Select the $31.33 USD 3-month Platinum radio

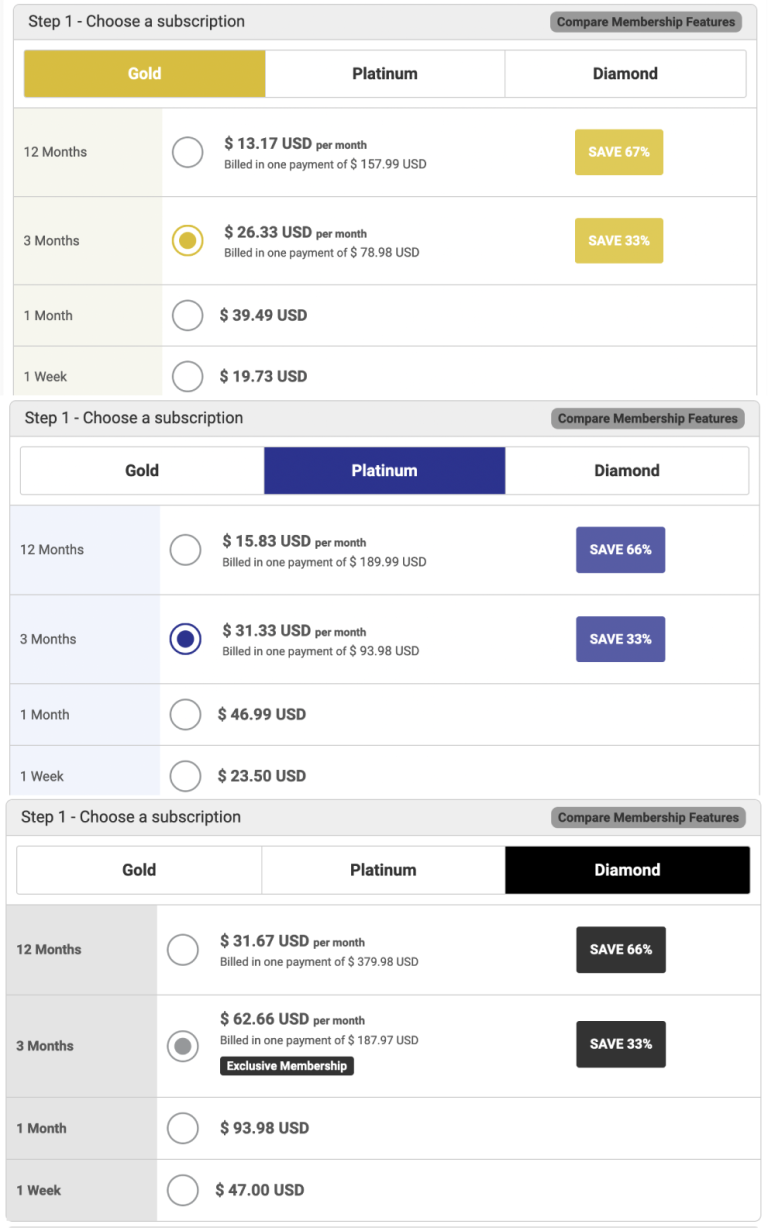tap(186, 639)
